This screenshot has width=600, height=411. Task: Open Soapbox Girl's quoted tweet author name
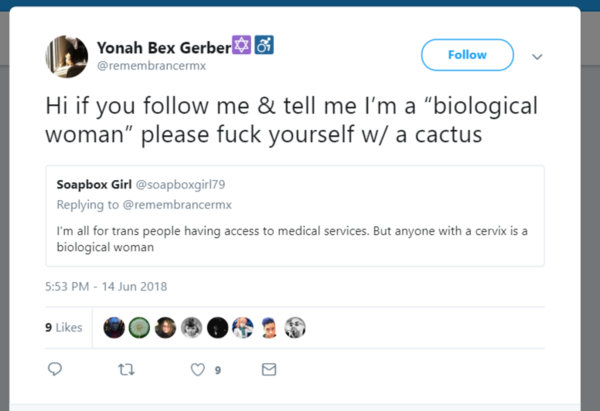coord(93,185)
